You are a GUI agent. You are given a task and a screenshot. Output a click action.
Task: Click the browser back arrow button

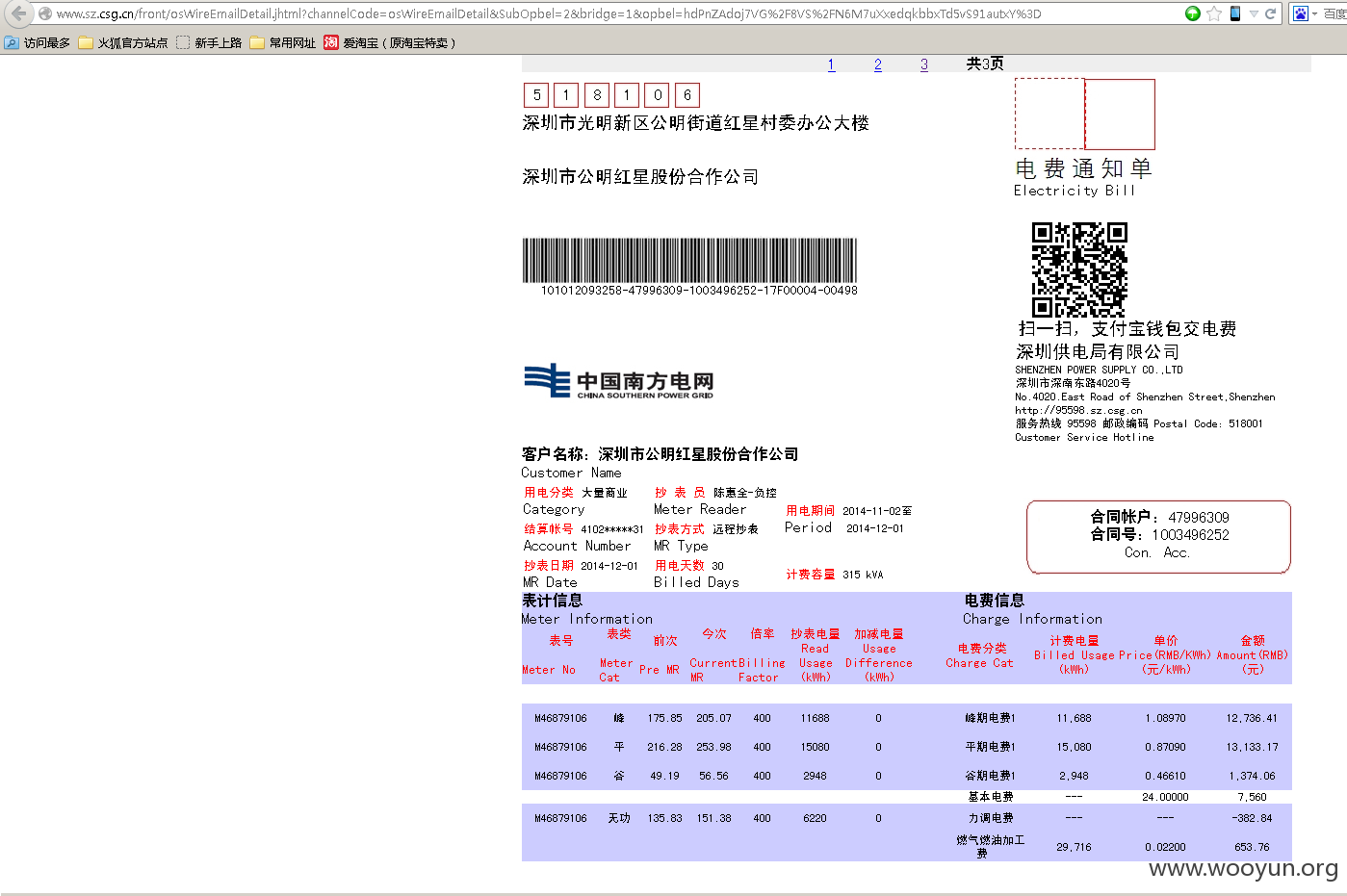(x=18, y=13)
